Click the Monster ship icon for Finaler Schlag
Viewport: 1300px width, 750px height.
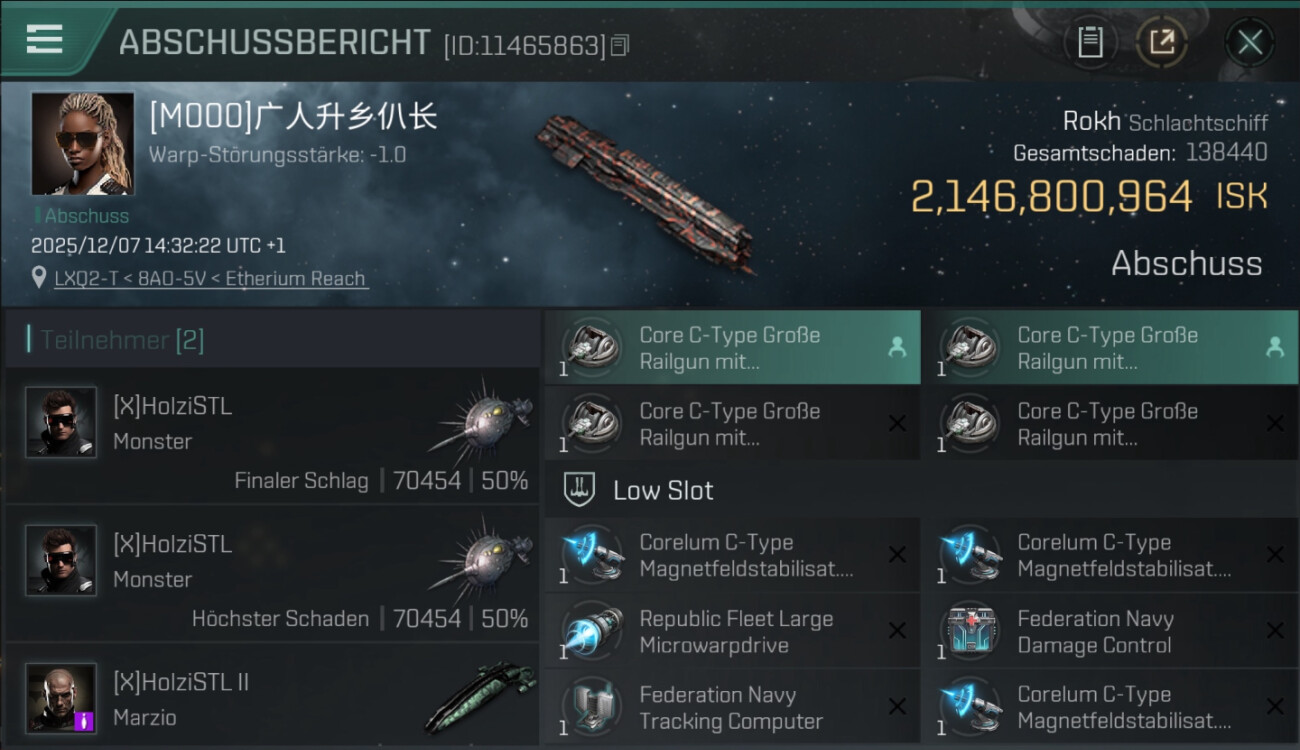pyautogui.click(x=482, y=418)
